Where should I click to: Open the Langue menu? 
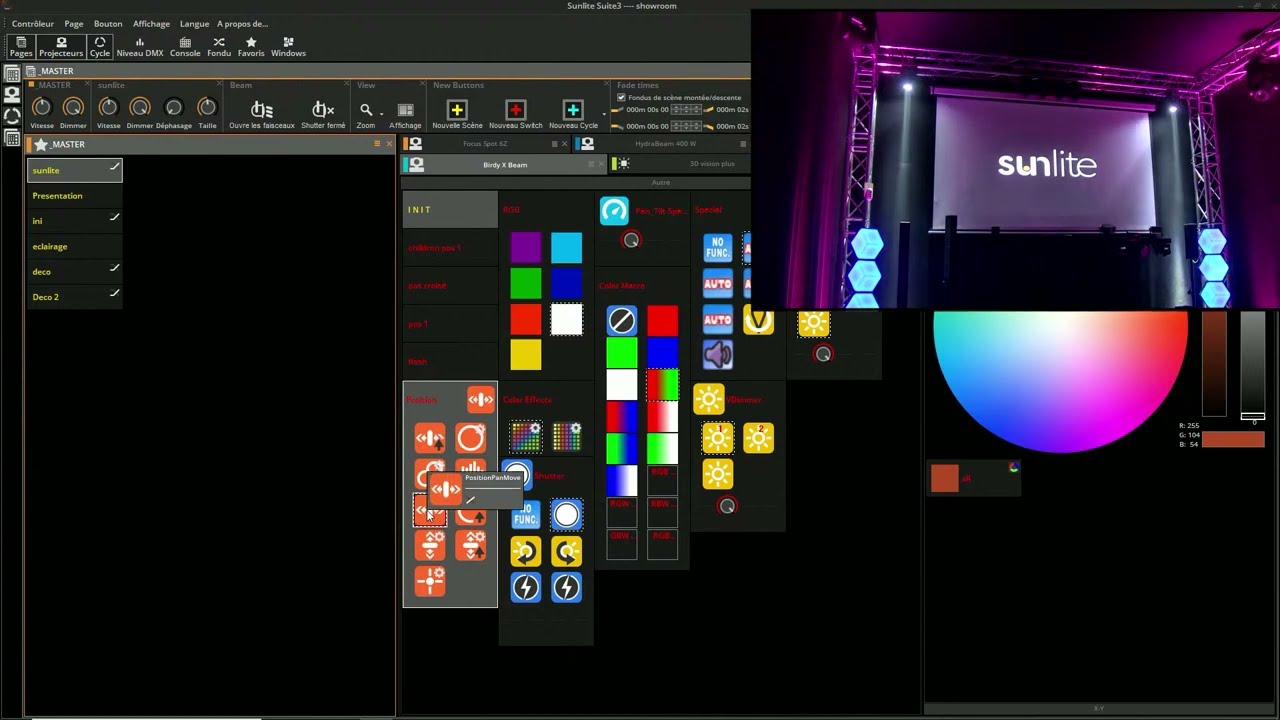(194, 23)
